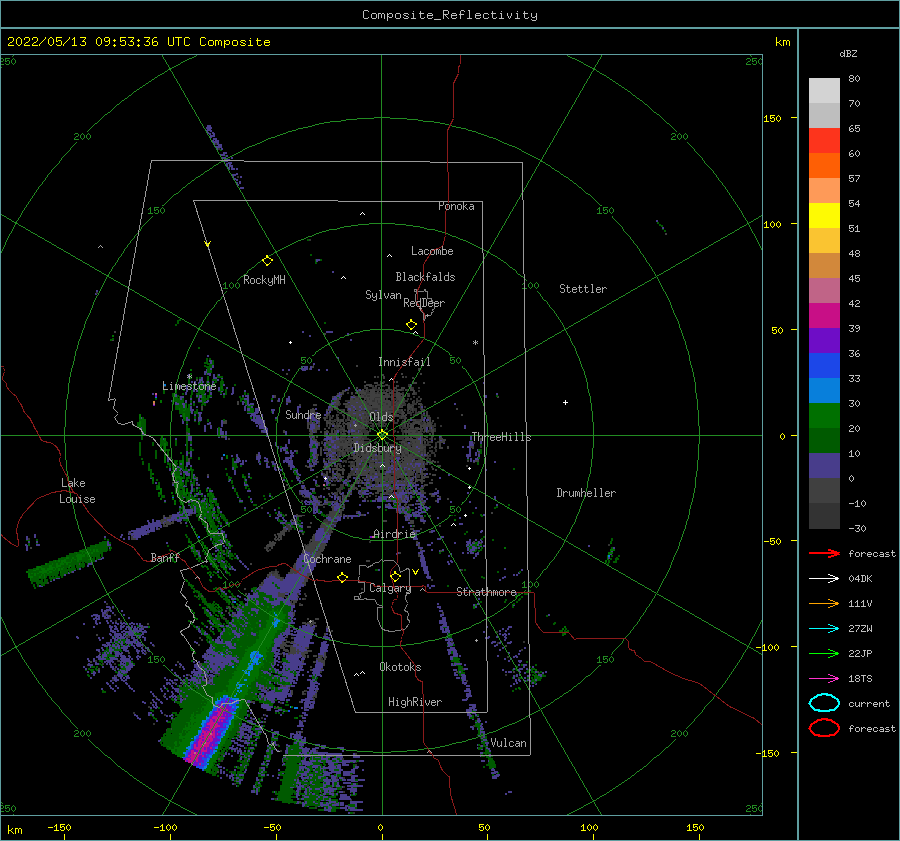Image resolution: width=900 pixels, height=841 pixels.
Task: Click the Limestone label
Action: pos(189,386)
